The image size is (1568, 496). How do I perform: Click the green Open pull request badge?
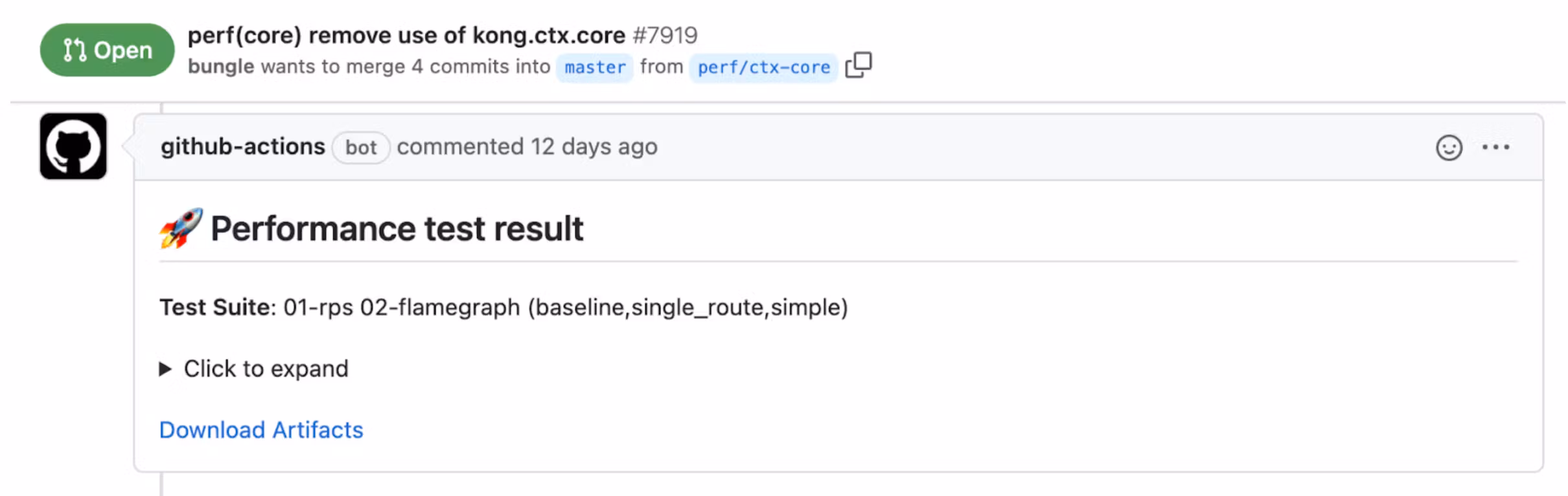tap(107, 50)
